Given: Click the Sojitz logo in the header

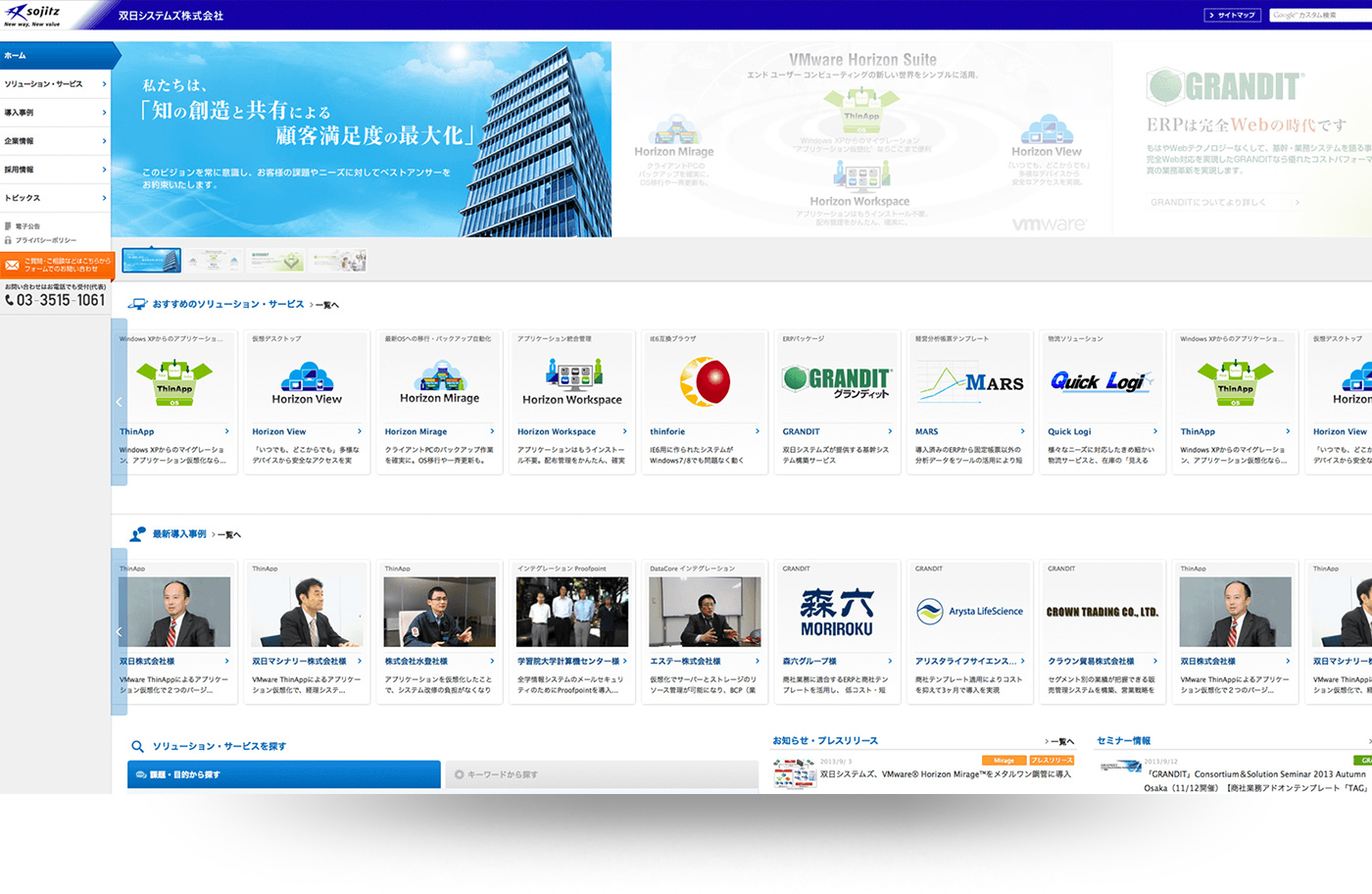Looking at the screenshot, I should pos(31,15).
